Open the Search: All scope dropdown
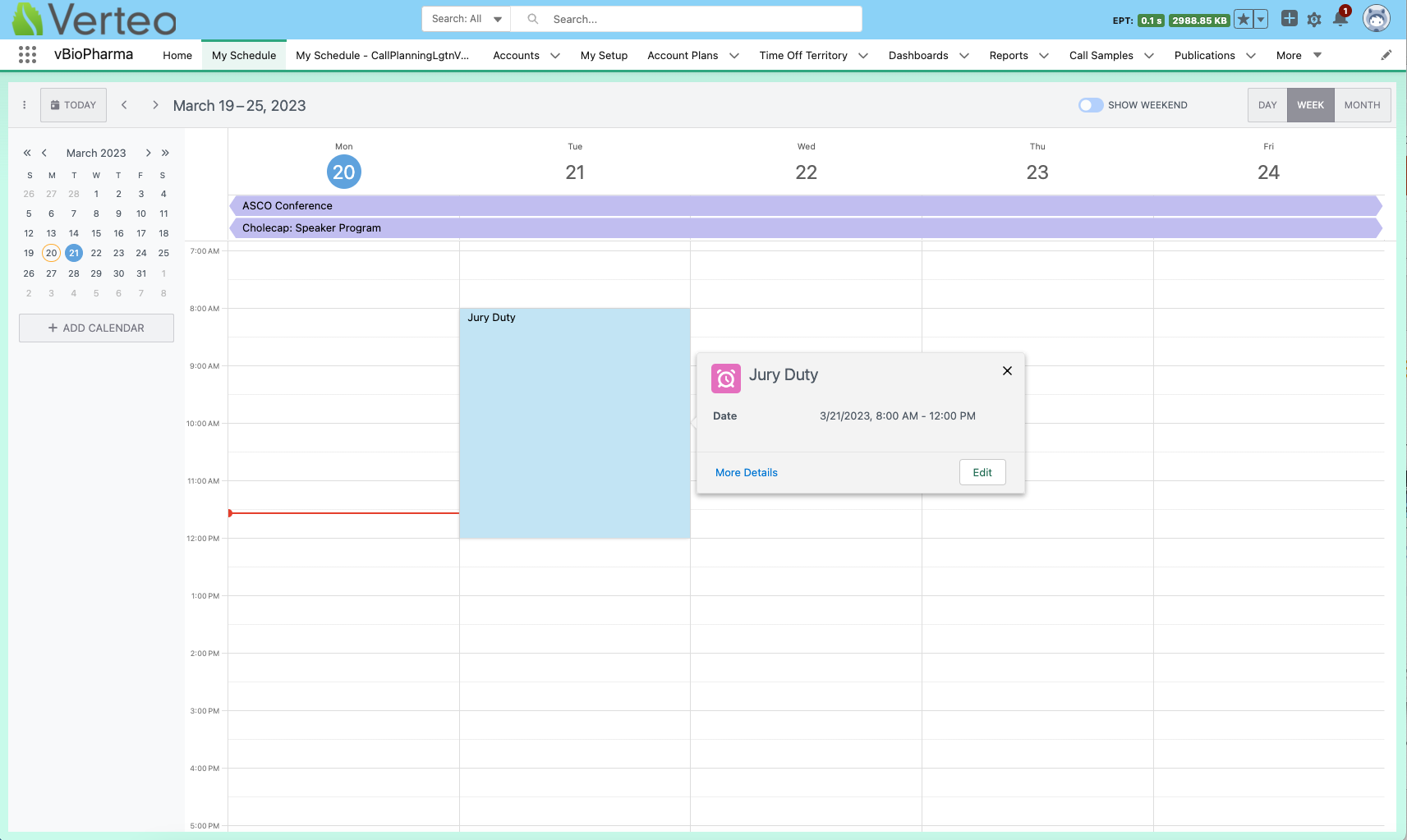This screenshot has height=840, width=1407. coord(466,19)
